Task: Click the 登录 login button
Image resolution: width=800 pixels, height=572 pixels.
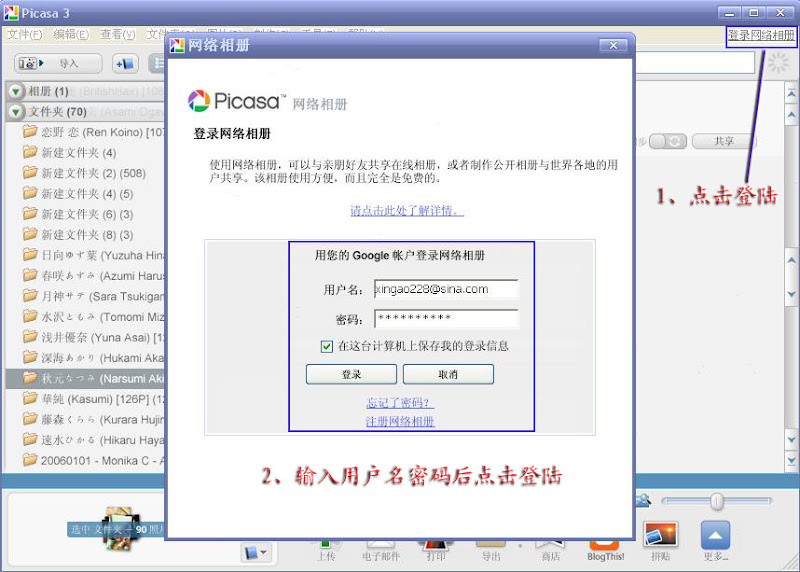Action: [x=352, y=374]
